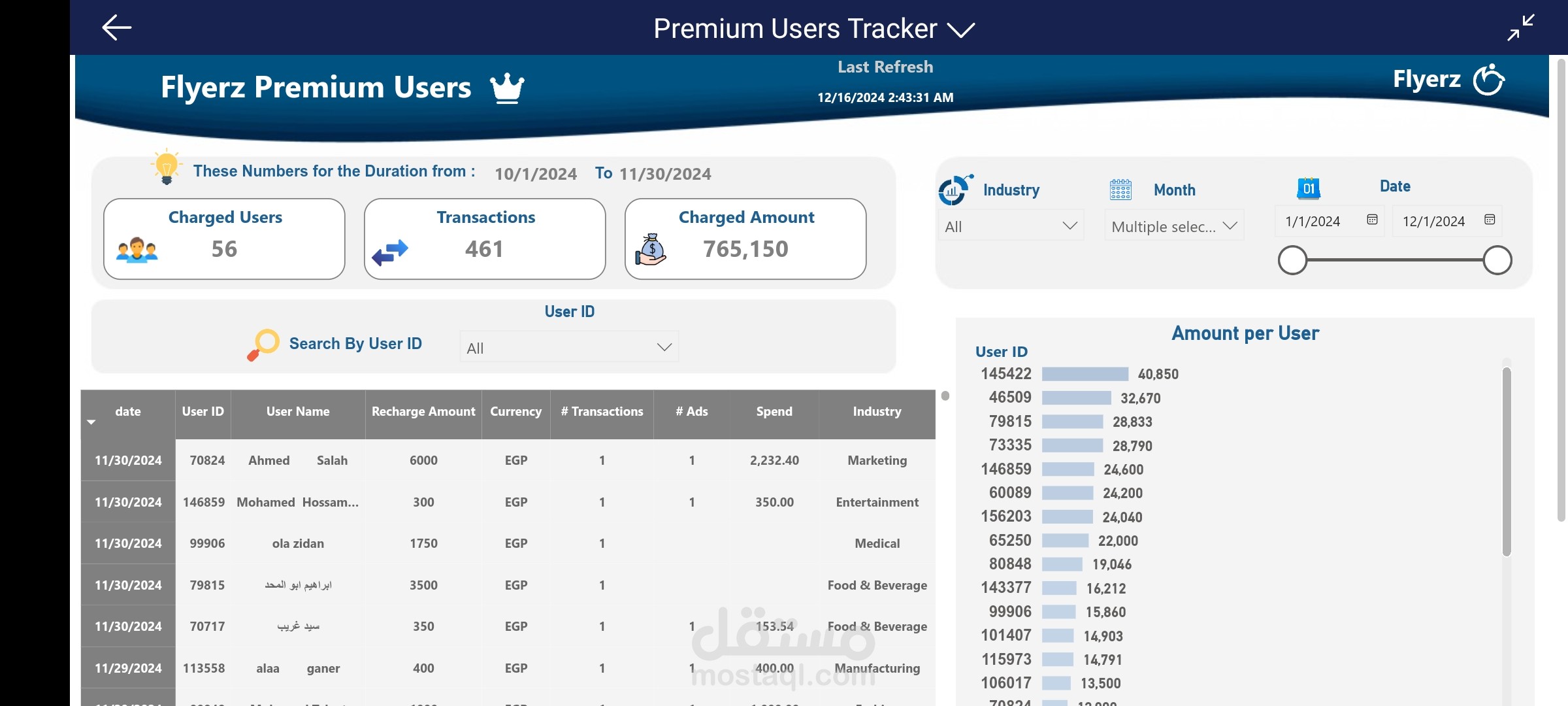Select bar for user 115973

1058,660
